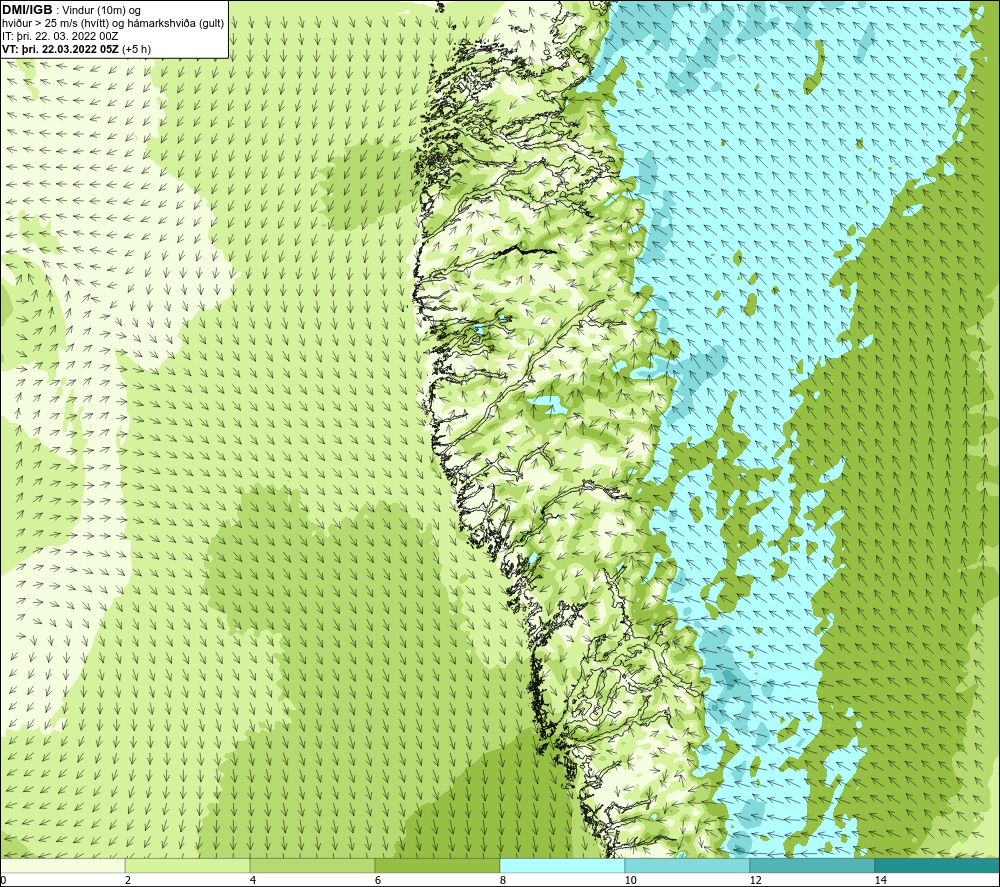Click the legend tick label '8'

(503, 880)
